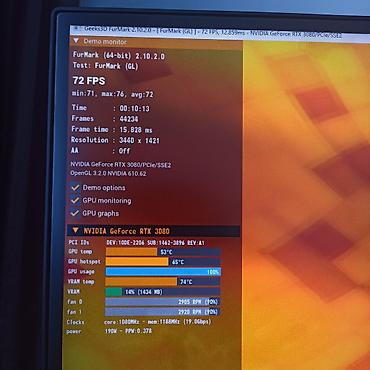The height and width of the screenshot is (370, 370).
Task: Click the GPU usage 100% bar
Action: pyautogui.click(x=163, y=272)
